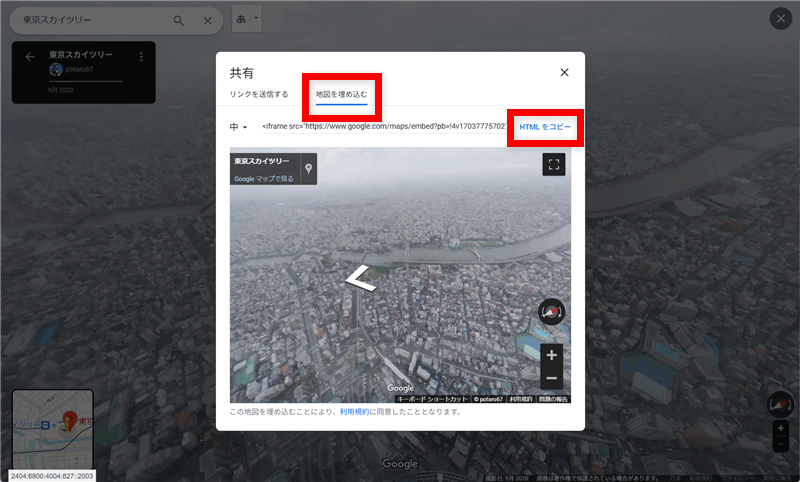Click the iframe embed code field
The height and width of the screenshot is (482, 800).
point(384,126)
